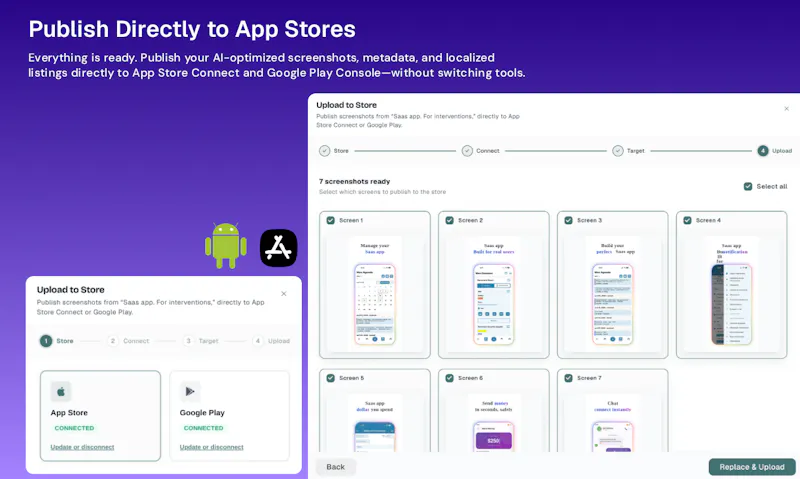This screenshot has width=800, height=479.
Task: Open the Screen 4 phone preview thumbnail
Action: pos(732,294)
